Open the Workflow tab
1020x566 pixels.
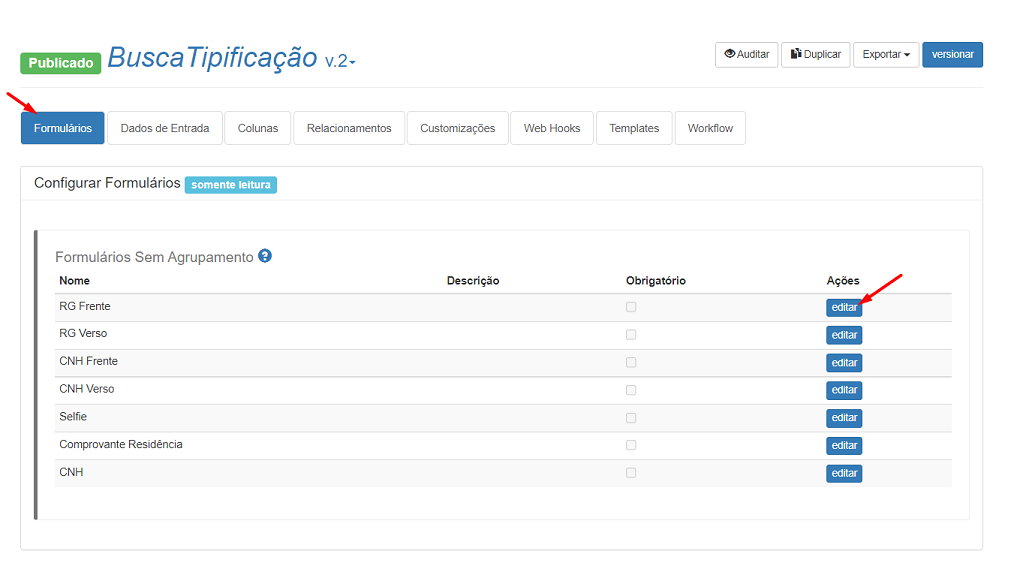tap(710, 128)
